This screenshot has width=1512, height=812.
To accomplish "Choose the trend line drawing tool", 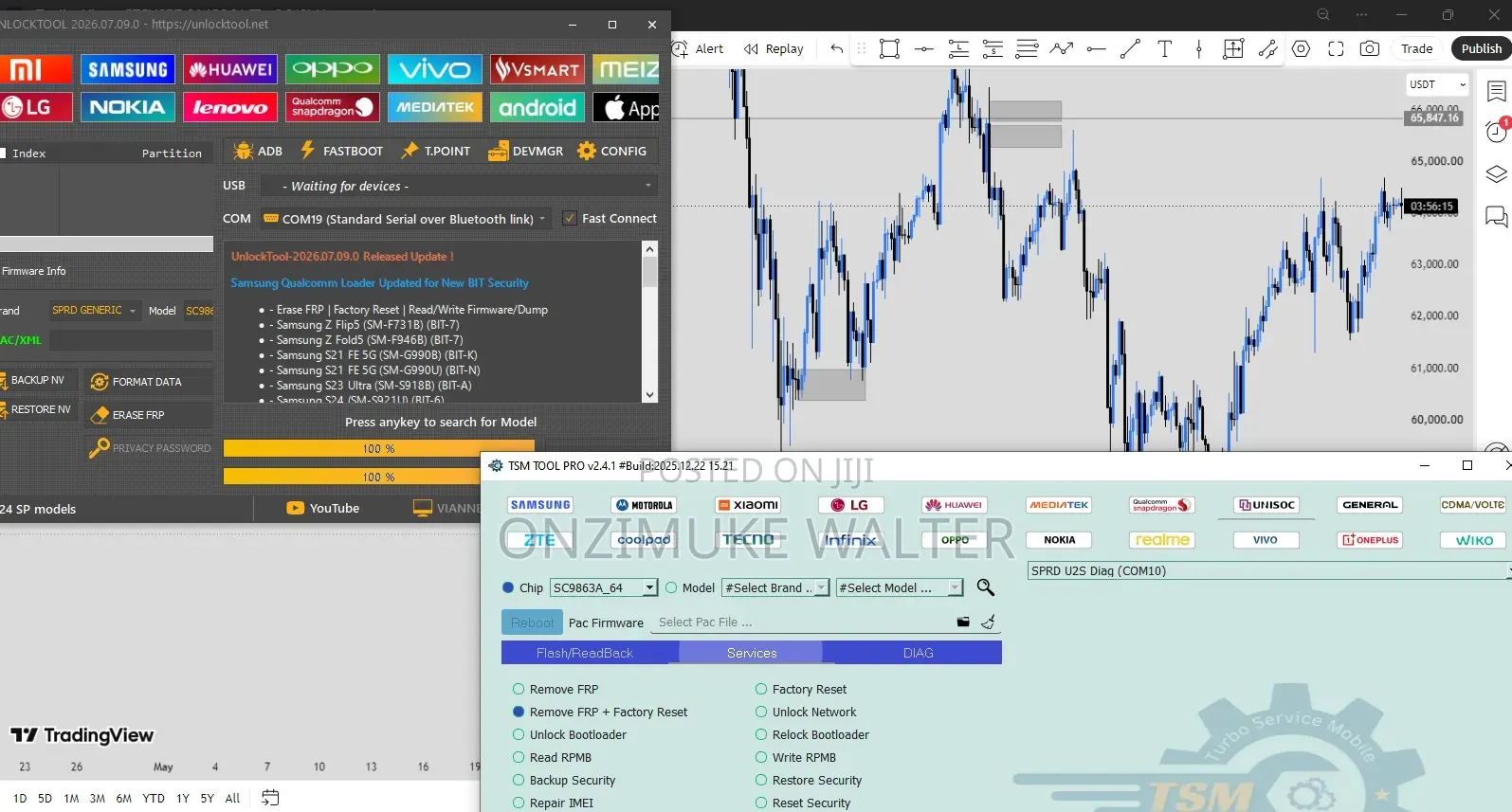I will pos(1130,49).
